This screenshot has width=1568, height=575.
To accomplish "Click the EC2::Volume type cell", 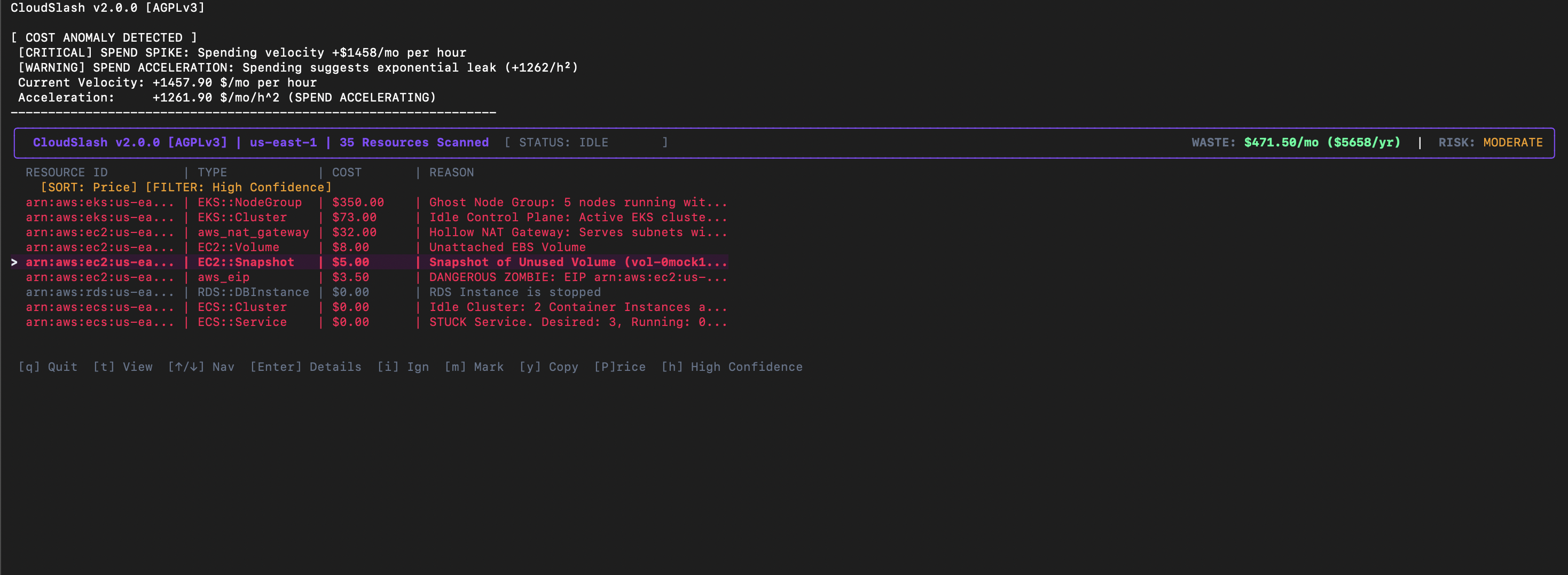I will [x=238, y=247].
